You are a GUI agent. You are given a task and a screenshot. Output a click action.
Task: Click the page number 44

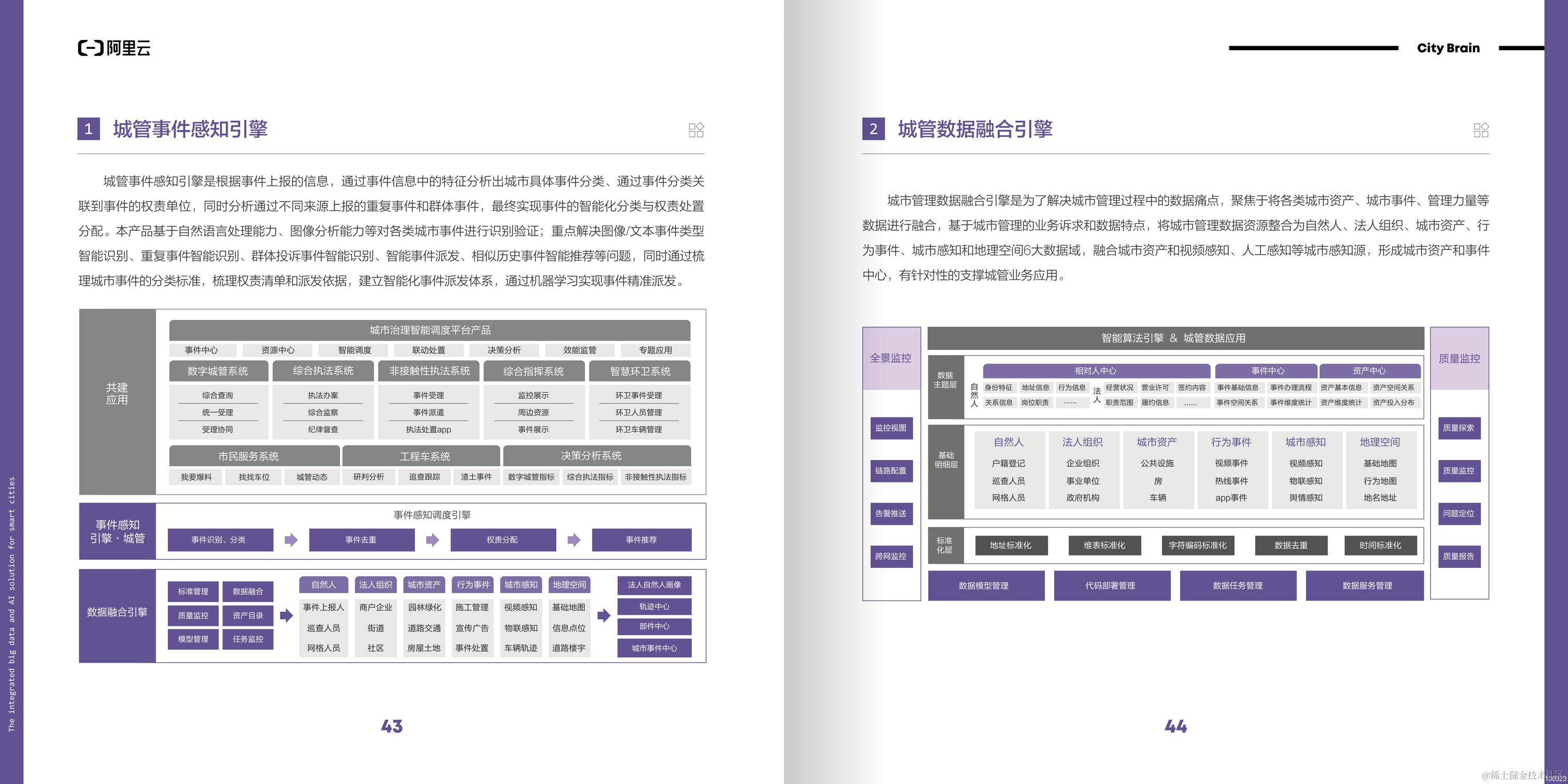click(x=1175, y=726)
